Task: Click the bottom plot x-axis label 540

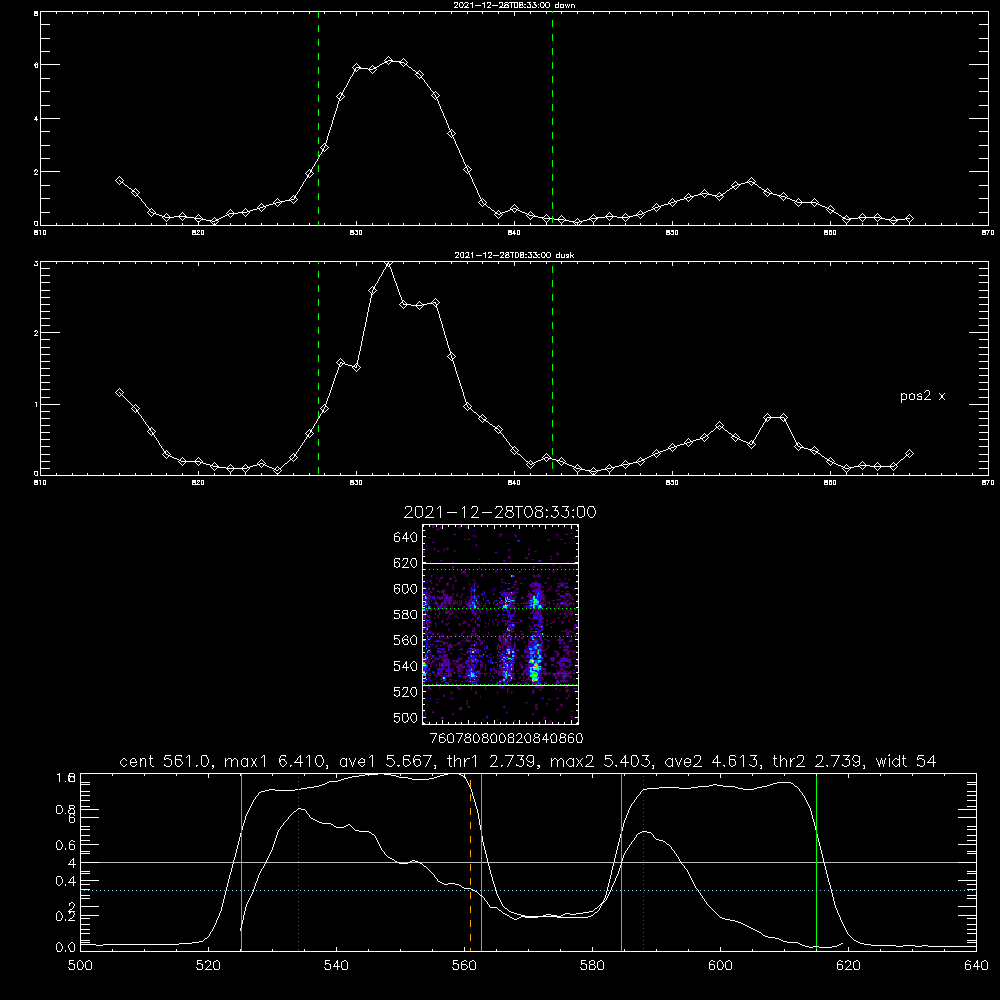Action: coord(336,966)
